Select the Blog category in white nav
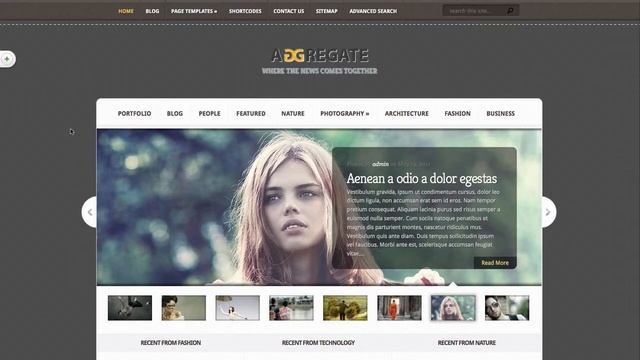The height and width of the screenshot is (360, 640). point(175,113)
